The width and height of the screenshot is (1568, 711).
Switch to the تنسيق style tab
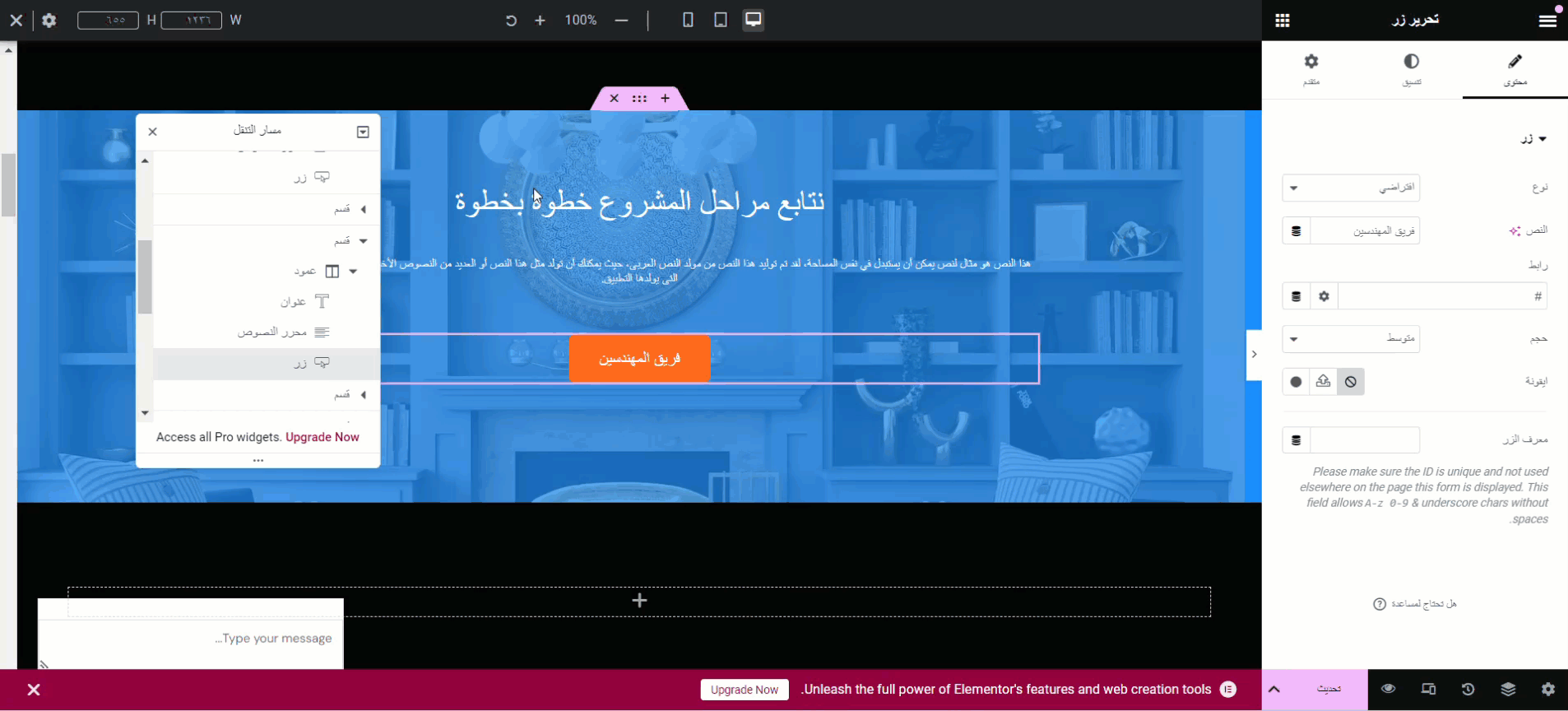coord(1412,70)
